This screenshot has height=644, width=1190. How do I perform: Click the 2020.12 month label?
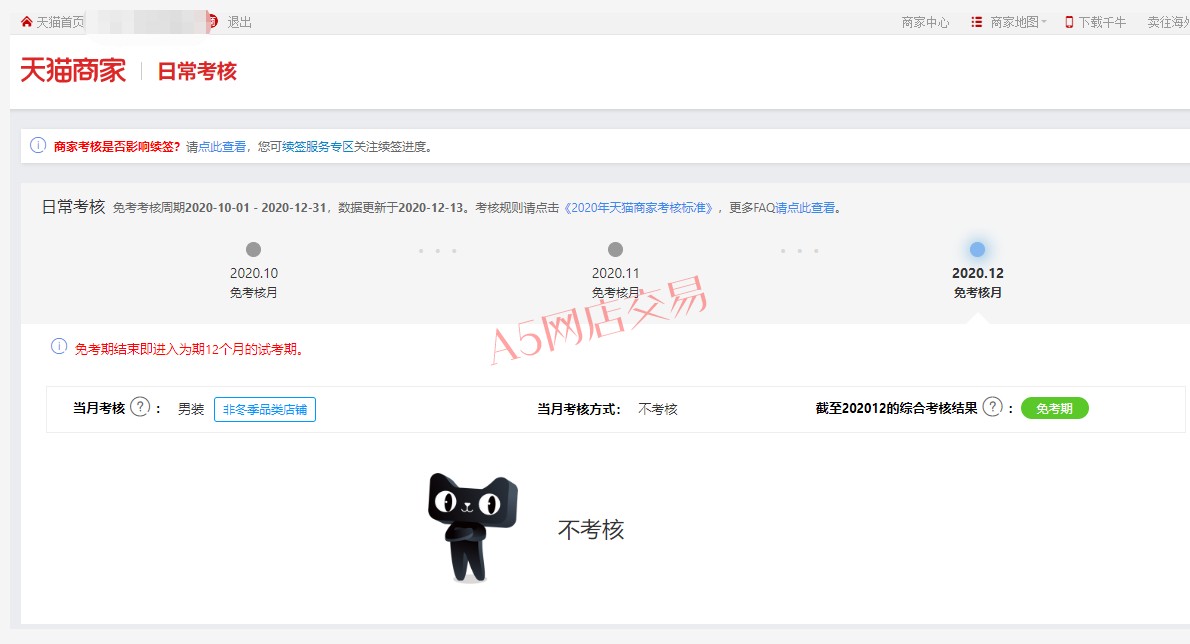pyautogui.click(x=978, y=273)
